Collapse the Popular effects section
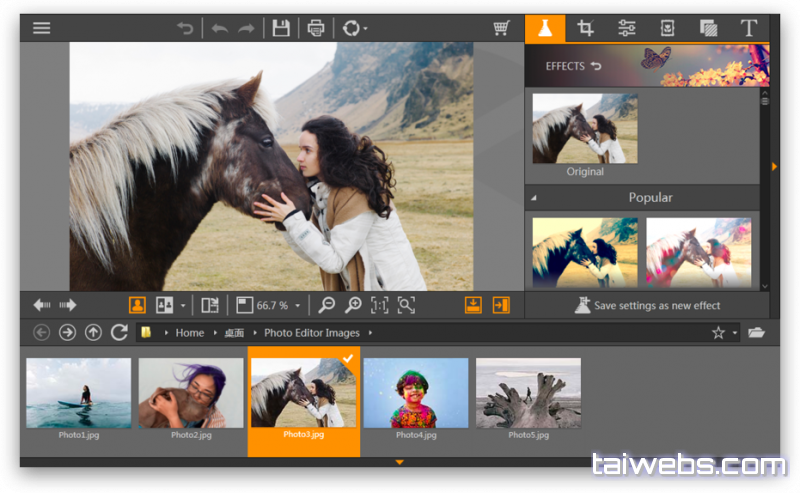 (x=533, y=198)
